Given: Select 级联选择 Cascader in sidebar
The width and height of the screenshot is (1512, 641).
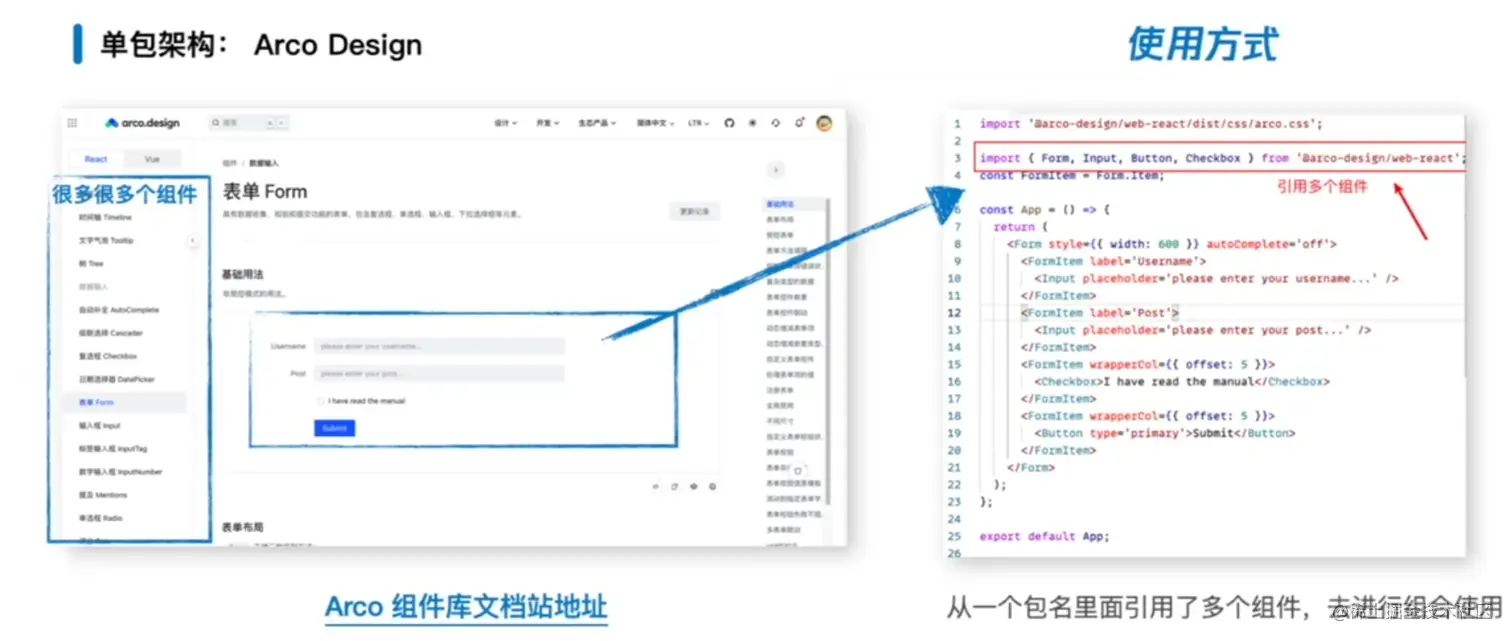Looking at the screenshot, I should coord(111,333).
